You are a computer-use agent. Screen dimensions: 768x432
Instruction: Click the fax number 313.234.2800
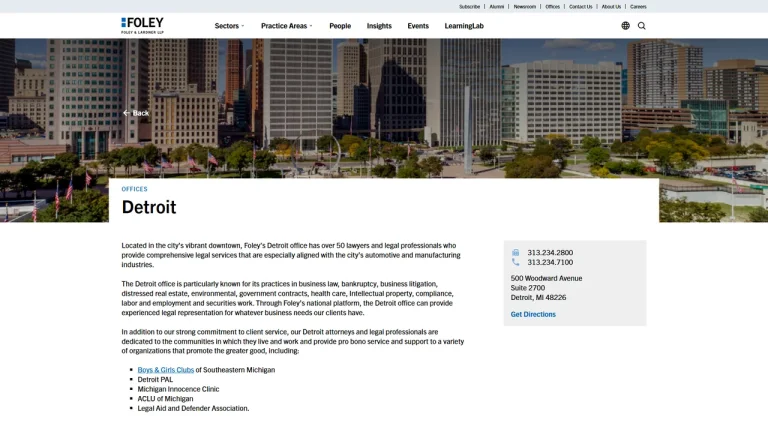tap(550, 253)
